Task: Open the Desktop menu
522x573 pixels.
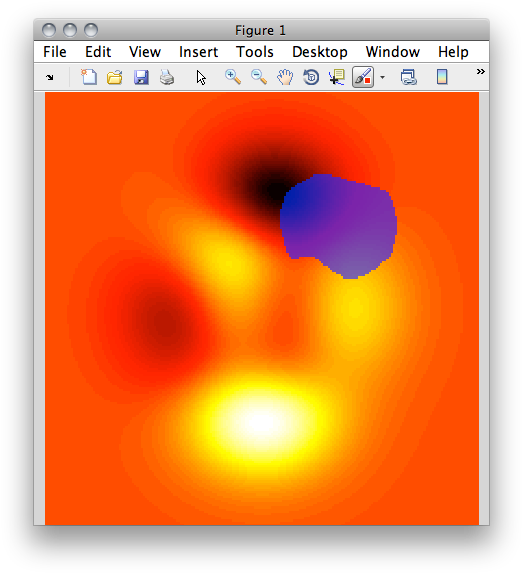Action: click(320, 52)
